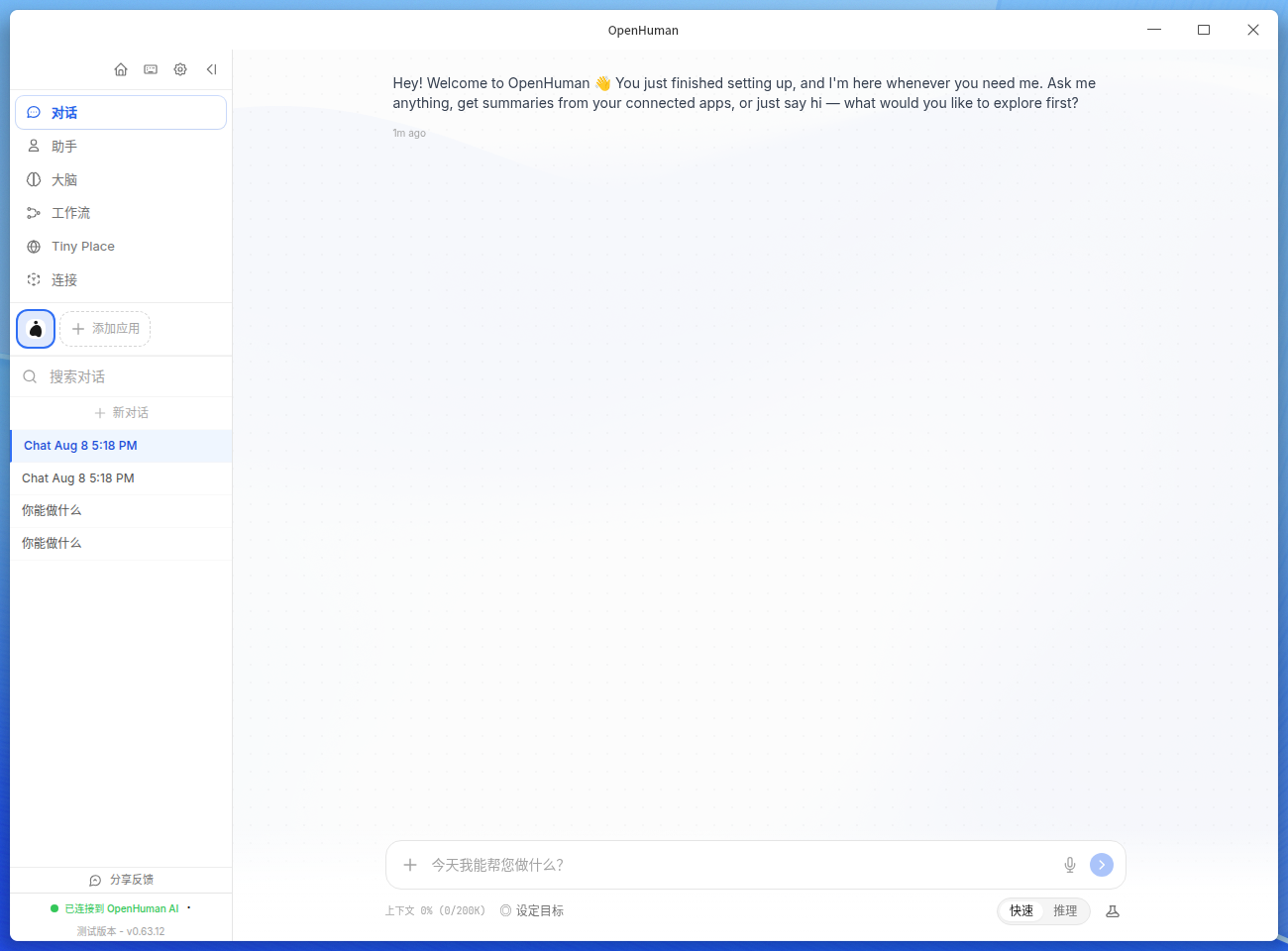Screen dimensions: 1288x951
Task: Focus the 搜索对话 search field
Action: point(121,376)
